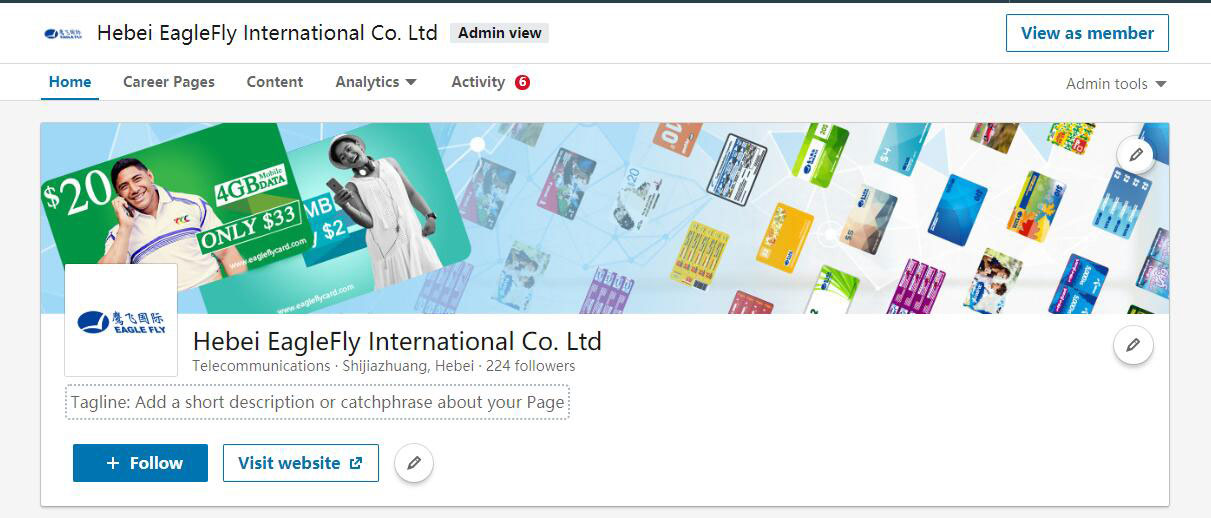Viewport: 1211px width, 518px height.
Task: Click the Follow button
Action: pos(140,463)
